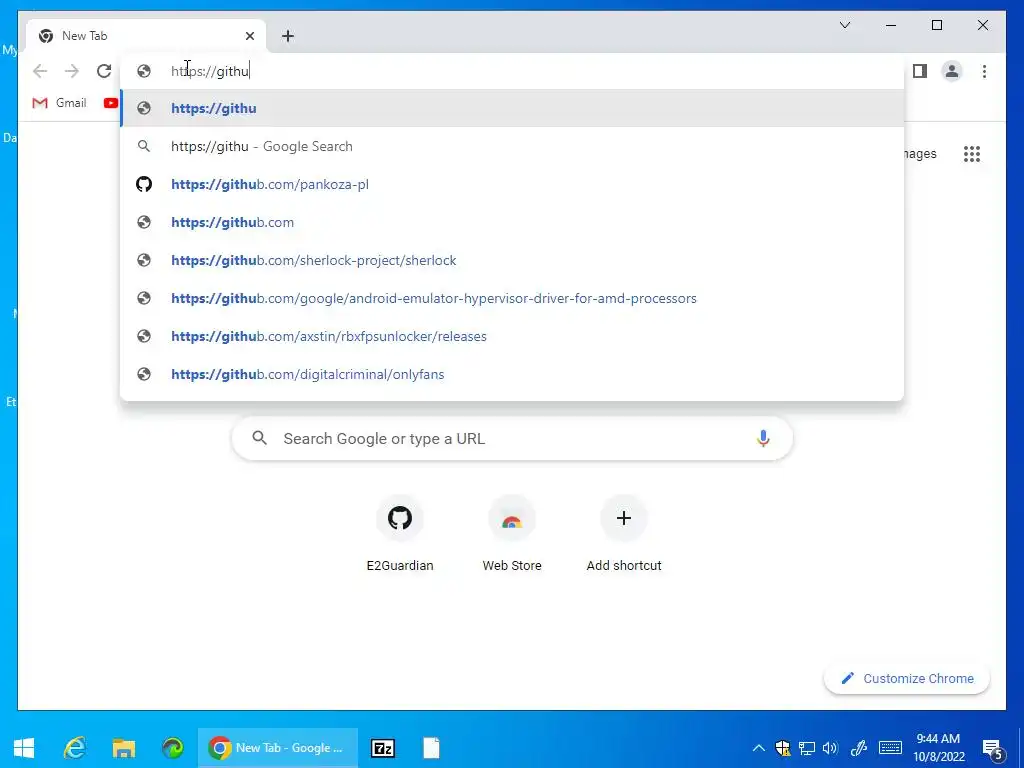This screenshot has height=768, width=1024.
Task: Open the network tray icon
Action: click(x=807, y=748)
